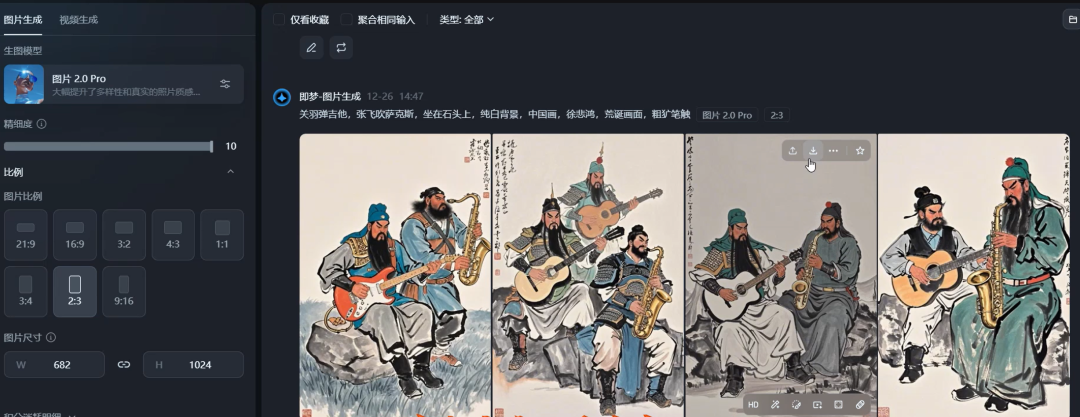Download the third generated image
Viewport: 1080px width, 417px height.
[813, 150]
